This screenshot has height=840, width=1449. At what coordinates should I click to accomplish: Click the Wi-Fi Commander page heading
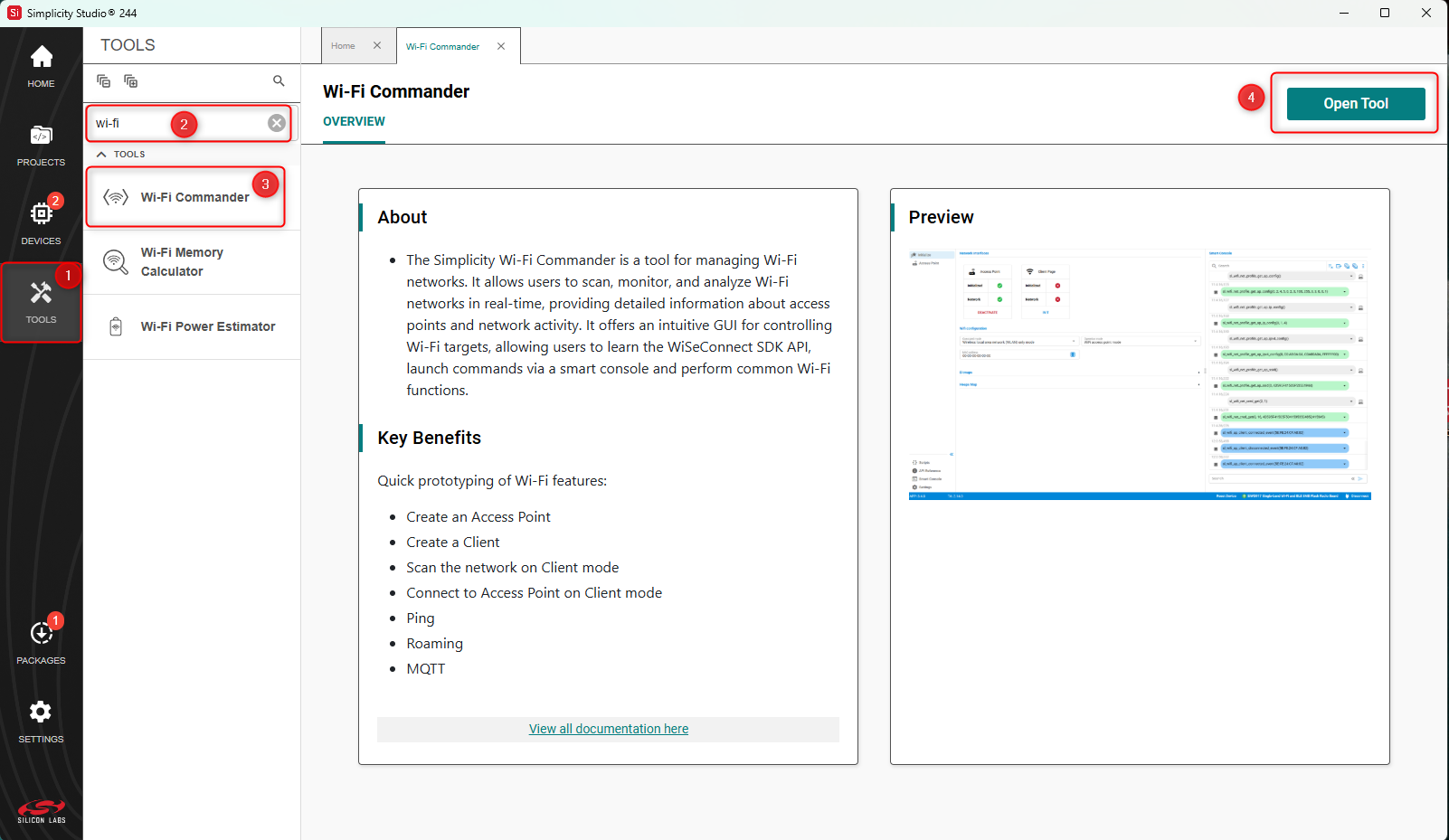point(396,91)
